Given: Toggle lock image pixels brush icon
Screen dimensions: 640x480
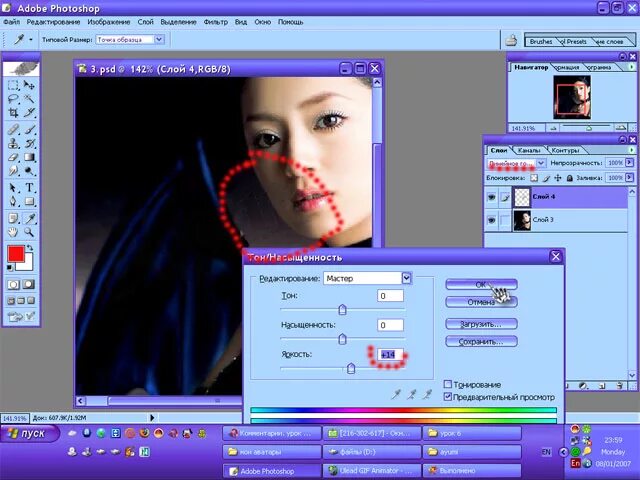Looking at the screenshot, I should [x=546, y=178].
